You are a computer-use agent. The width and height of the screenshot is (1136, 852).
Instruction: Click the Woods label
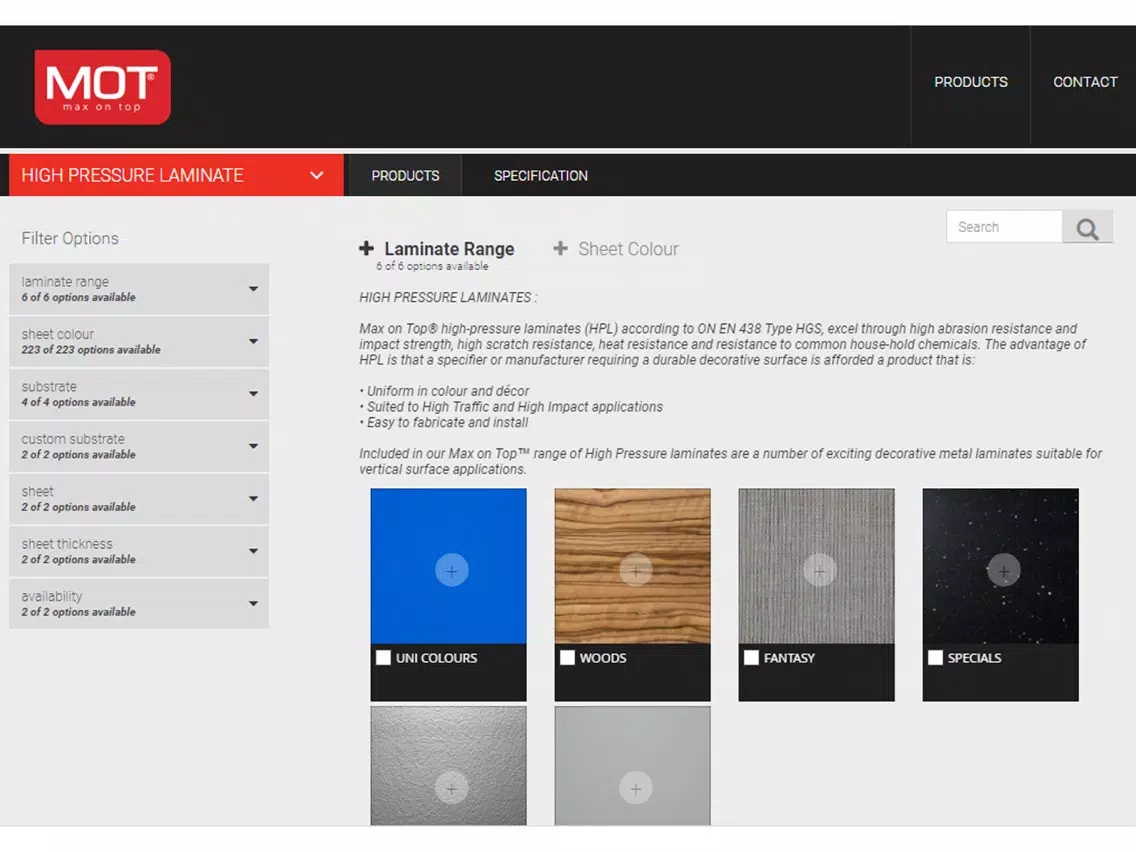[x=603, y=658]
